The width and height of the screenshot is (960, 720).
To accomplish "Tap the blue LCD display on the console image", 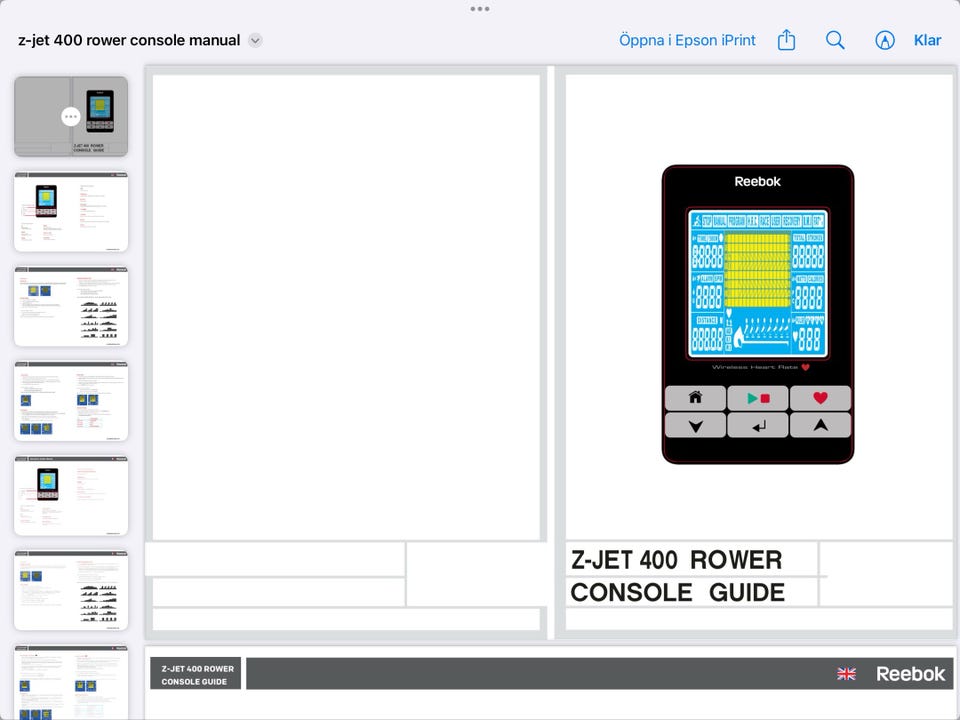I will click(758, 283).
